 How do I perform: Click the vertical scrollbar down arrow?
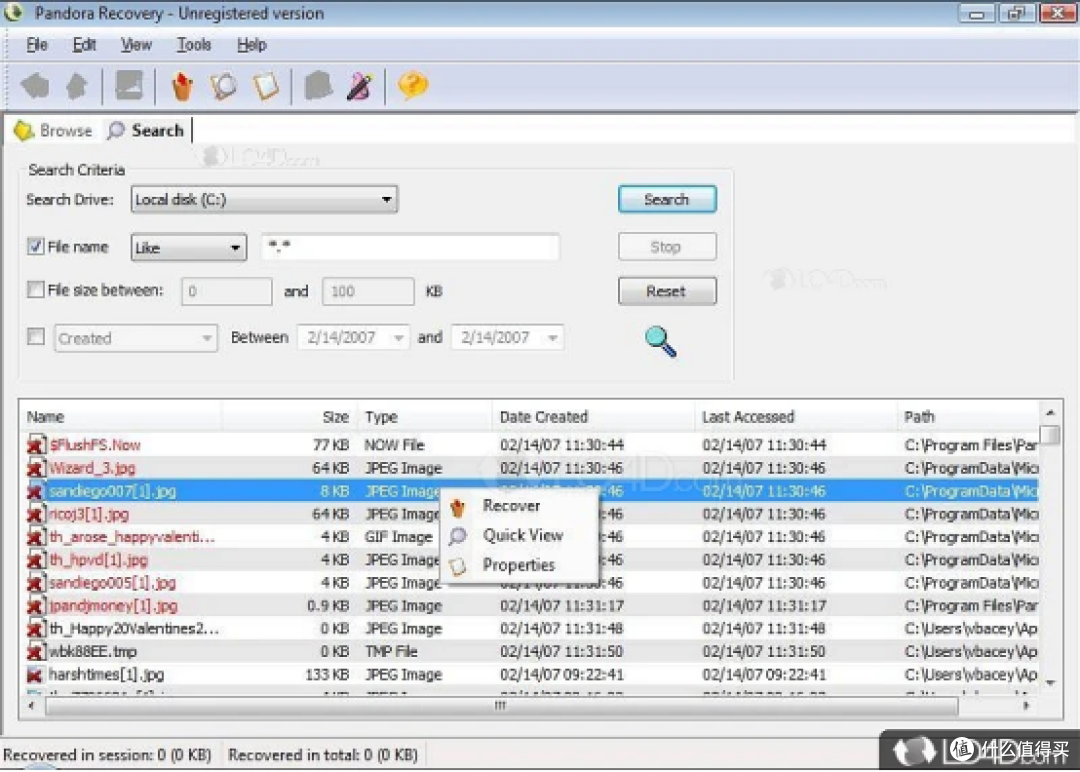pos(1050,682)
